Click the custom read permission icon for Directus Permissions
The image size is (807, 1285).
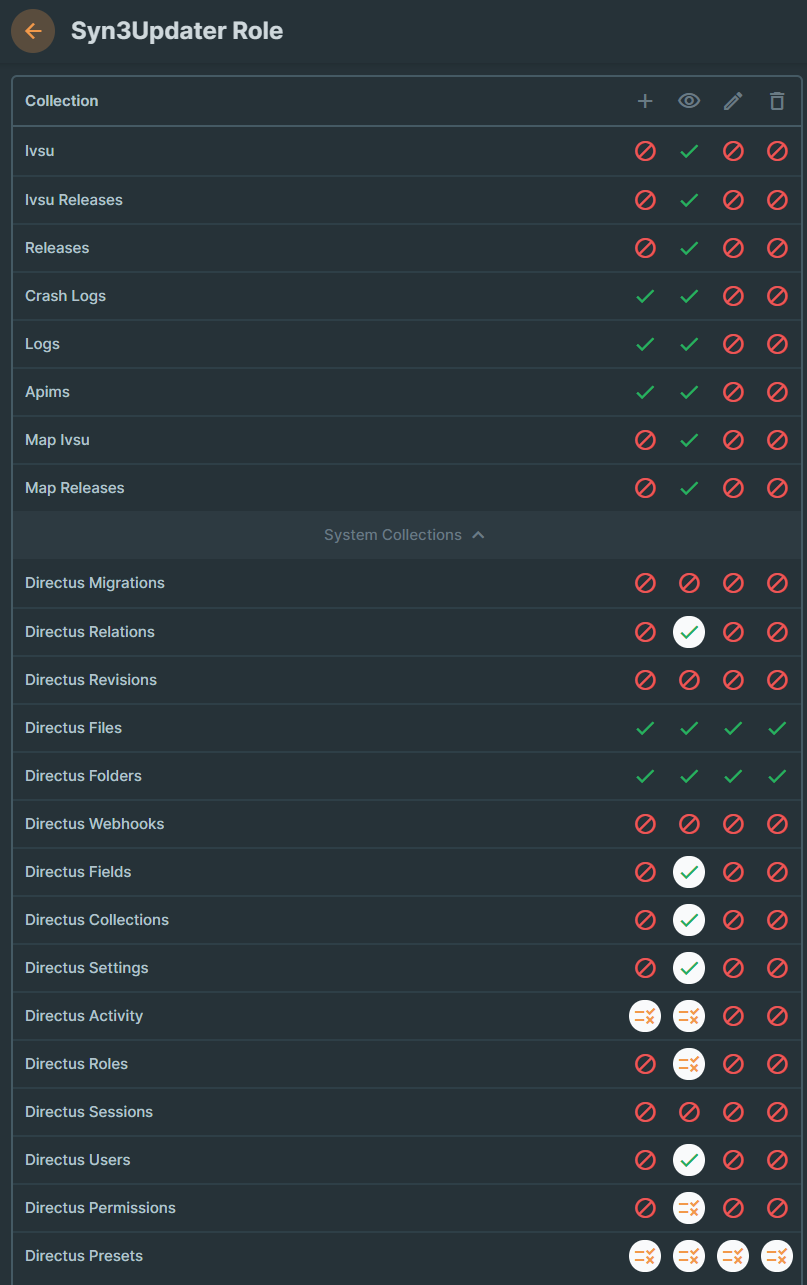(x=689, y=1208)
